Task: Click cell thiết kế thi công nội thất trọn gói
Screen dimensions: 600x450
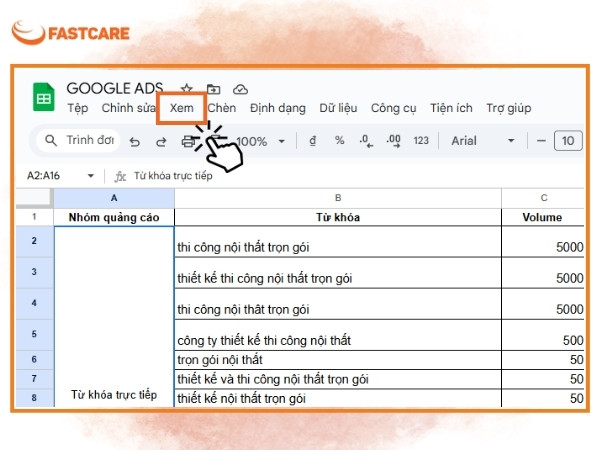Action: pos(338,273)
